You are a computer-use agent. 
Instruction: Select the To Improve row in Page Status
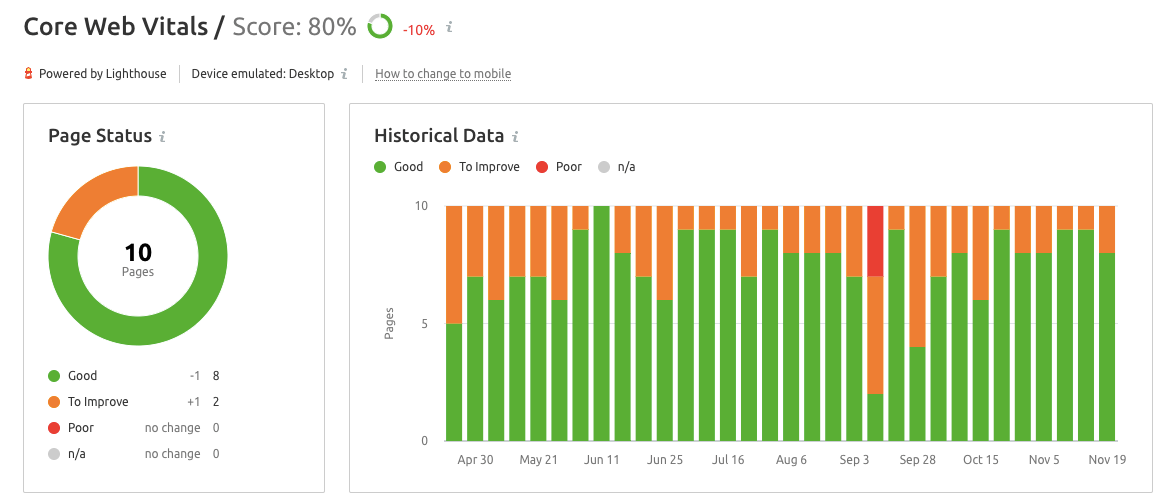click(x=133, y=402)
